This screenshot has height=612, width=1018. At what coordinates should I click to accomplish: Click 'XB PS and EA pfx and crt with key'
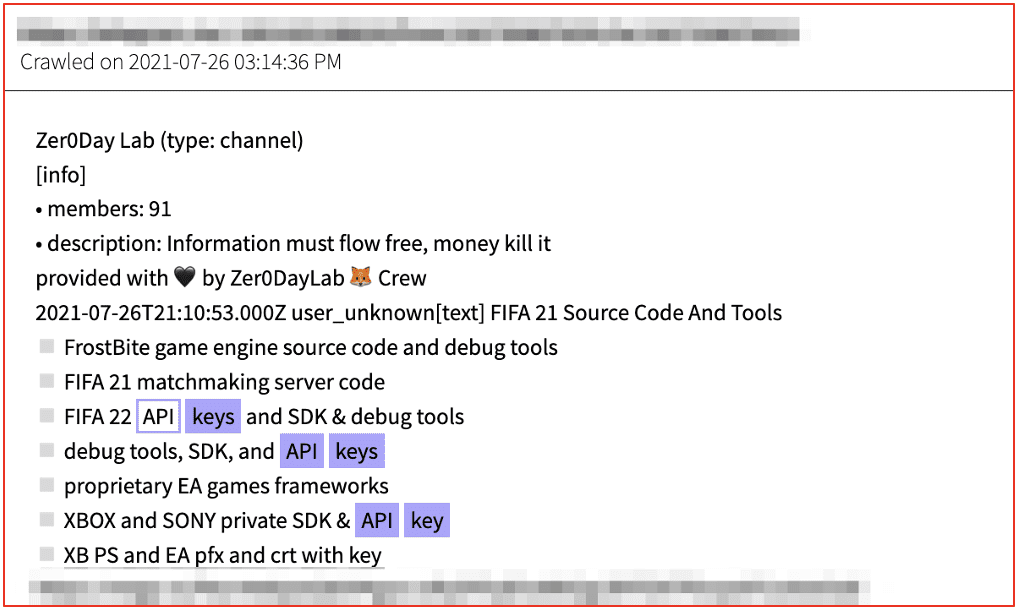pyautogui.click(x=223, y=556)
